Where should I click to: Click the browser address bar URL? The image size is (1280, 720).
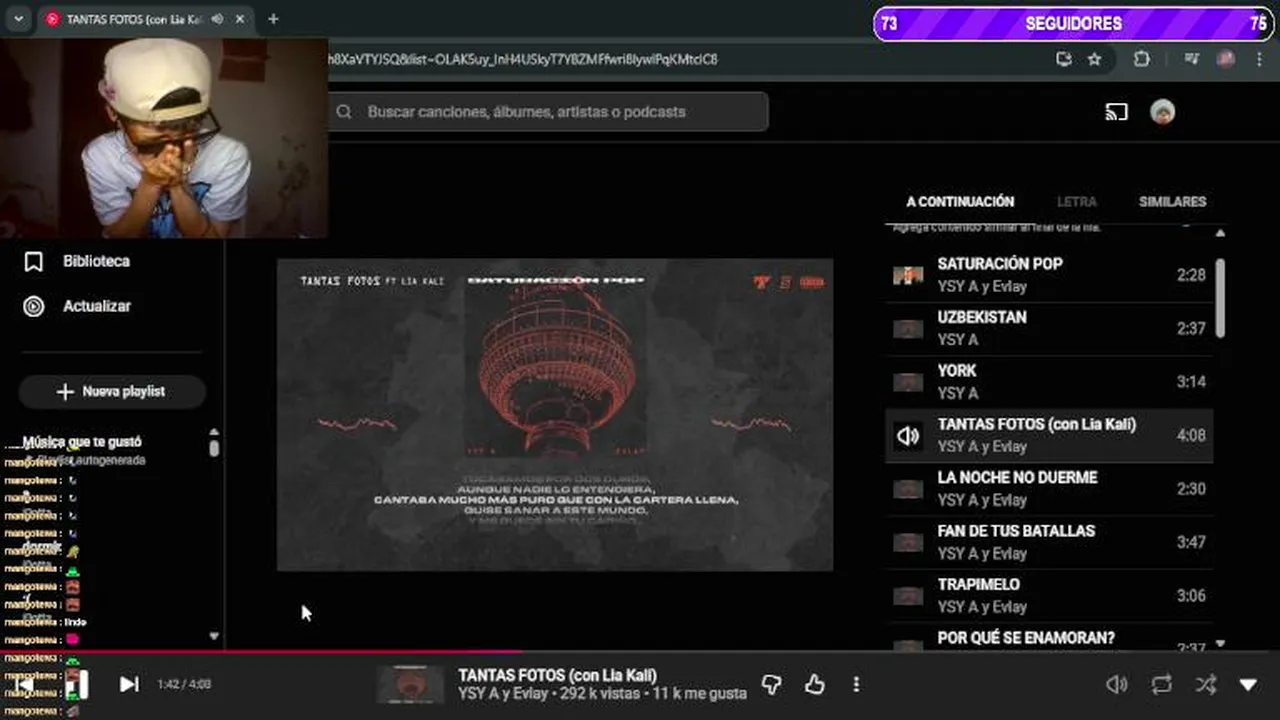click(521, 59)
